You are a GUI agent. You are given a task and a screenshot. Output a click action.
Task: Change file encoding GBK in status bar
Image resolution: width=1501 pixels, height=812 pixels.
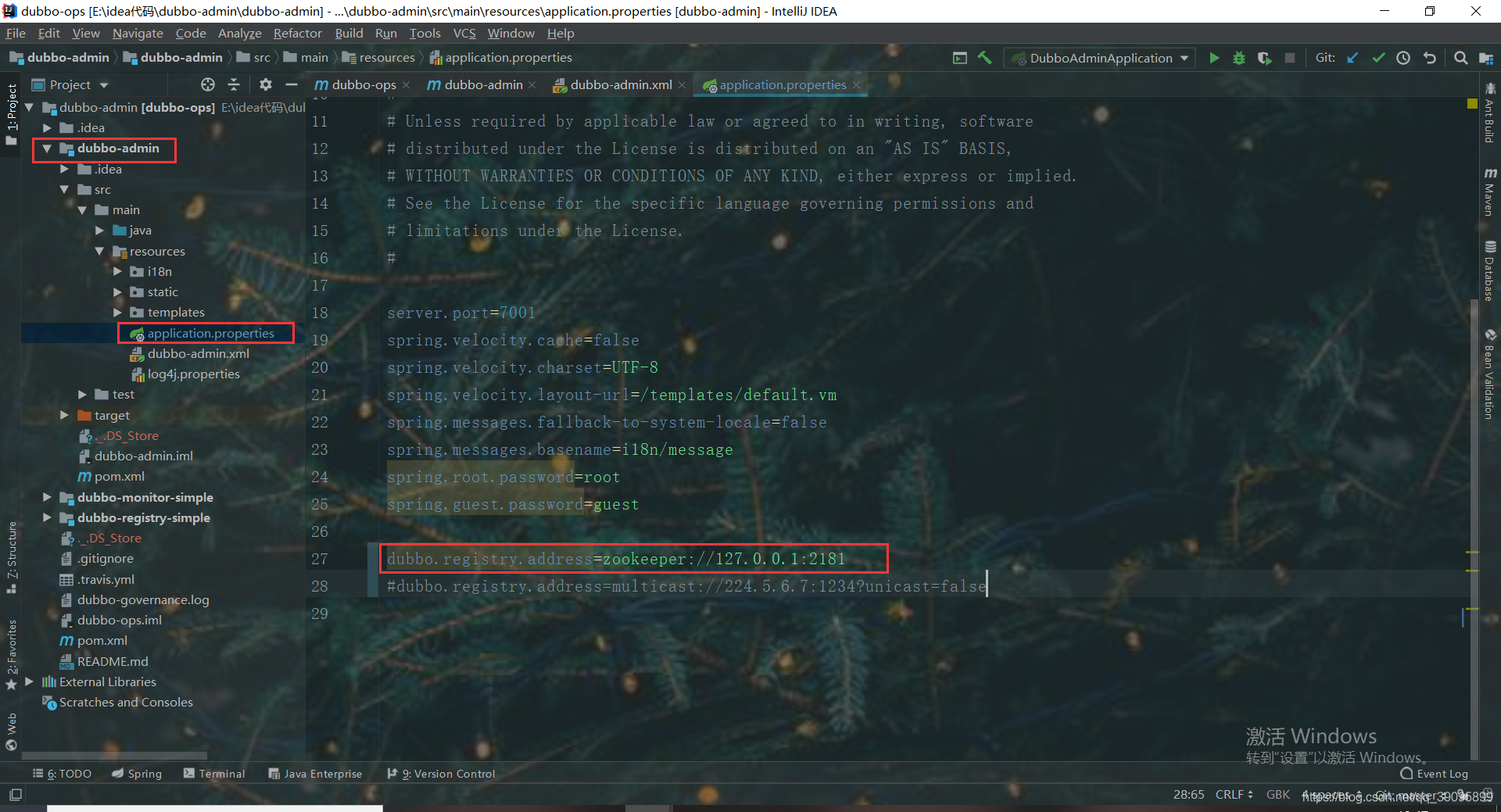(x=1278, y=794)
